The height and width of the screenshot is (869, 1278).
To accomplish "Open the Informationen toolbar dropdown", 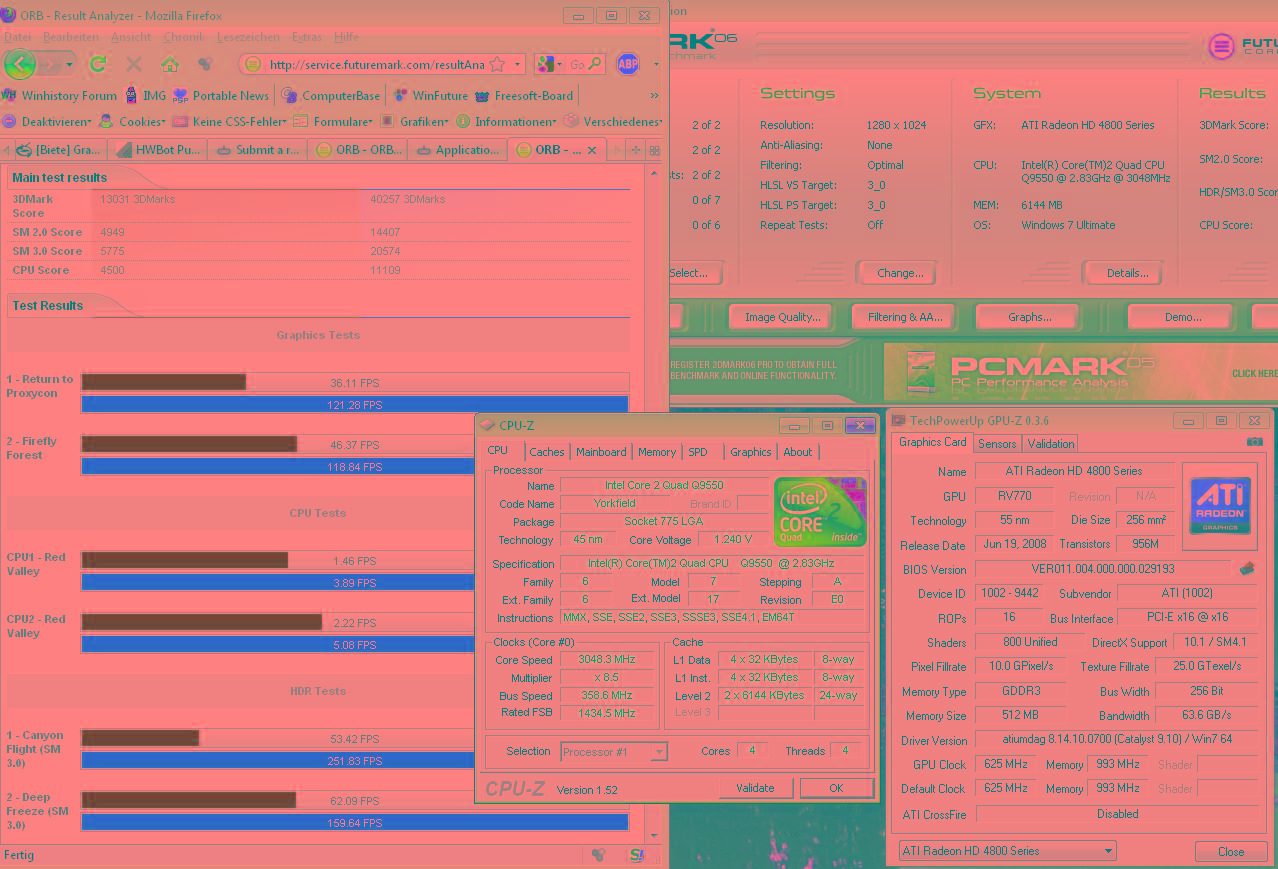I will [x=507, y=121].
